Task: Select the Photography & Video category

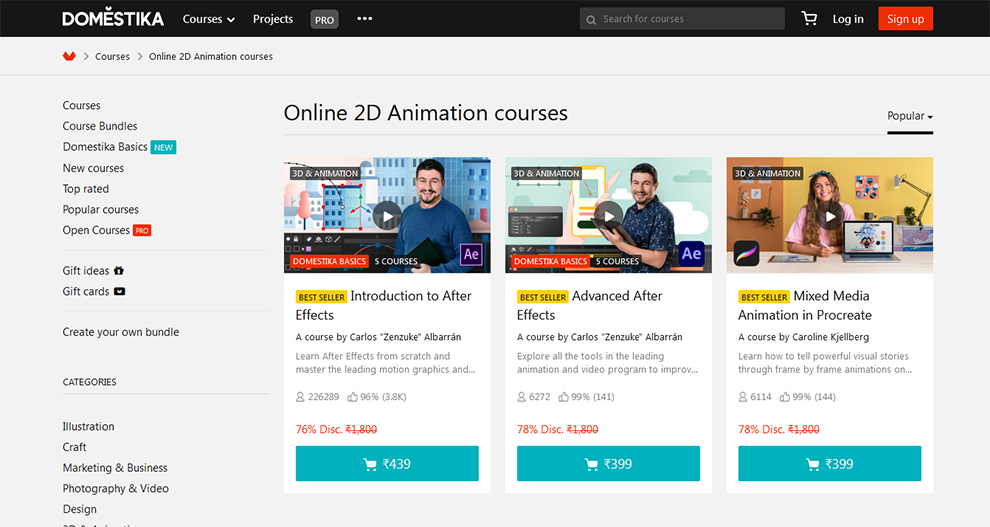Action: pyautogui.click(x=116, y=489)
